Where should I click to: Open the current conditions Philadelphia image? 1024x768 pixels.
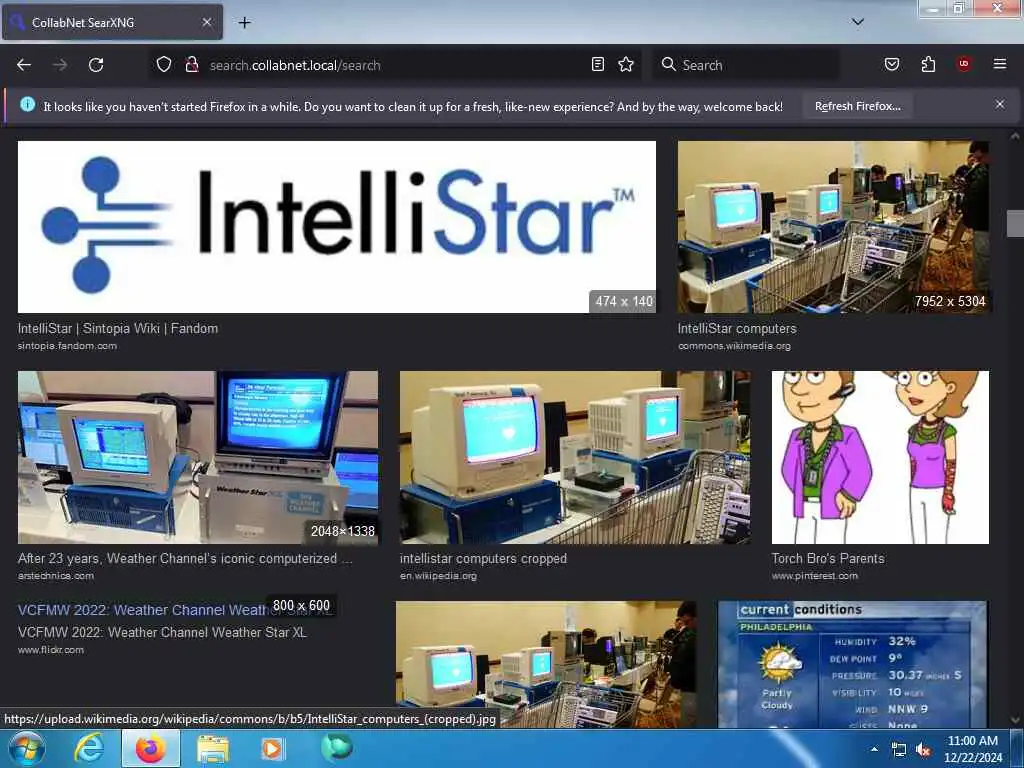853,664
